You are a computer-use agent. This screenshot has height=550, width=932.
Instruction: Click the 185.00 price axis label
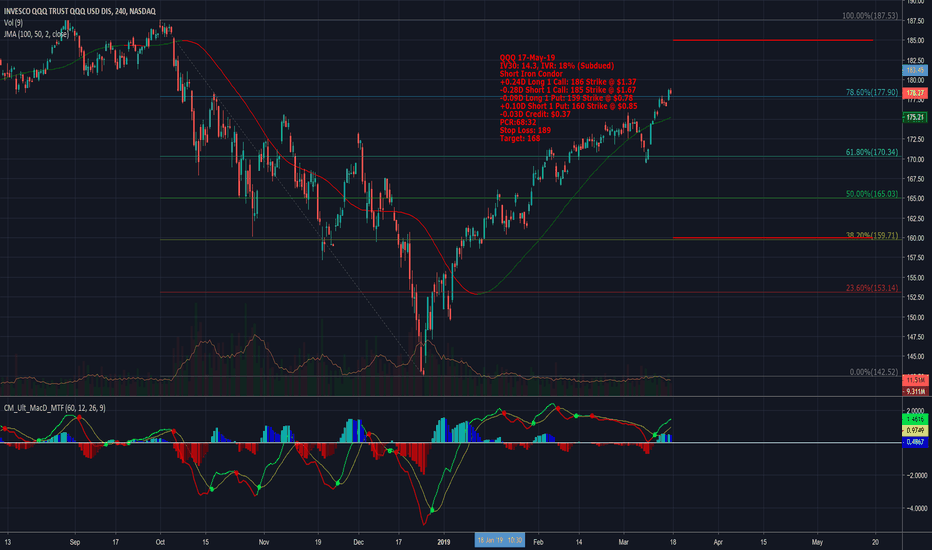(x=915, y=40)
